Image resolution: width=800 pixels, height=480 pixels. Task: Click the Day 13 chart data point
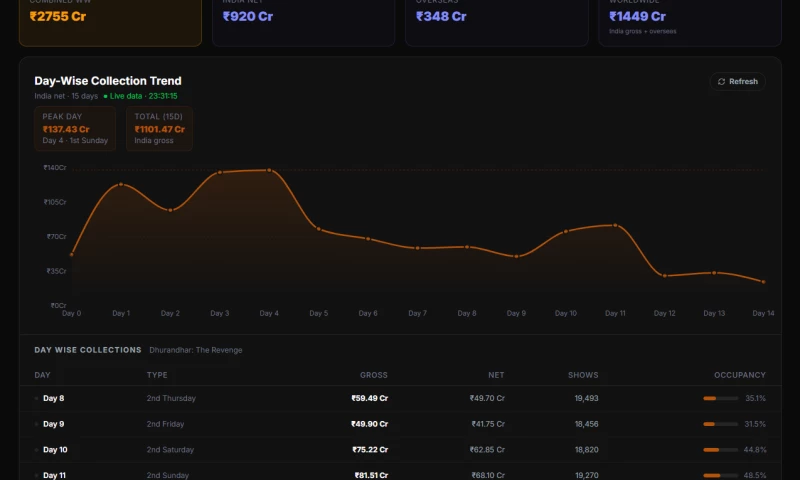(x=714, y=273)
